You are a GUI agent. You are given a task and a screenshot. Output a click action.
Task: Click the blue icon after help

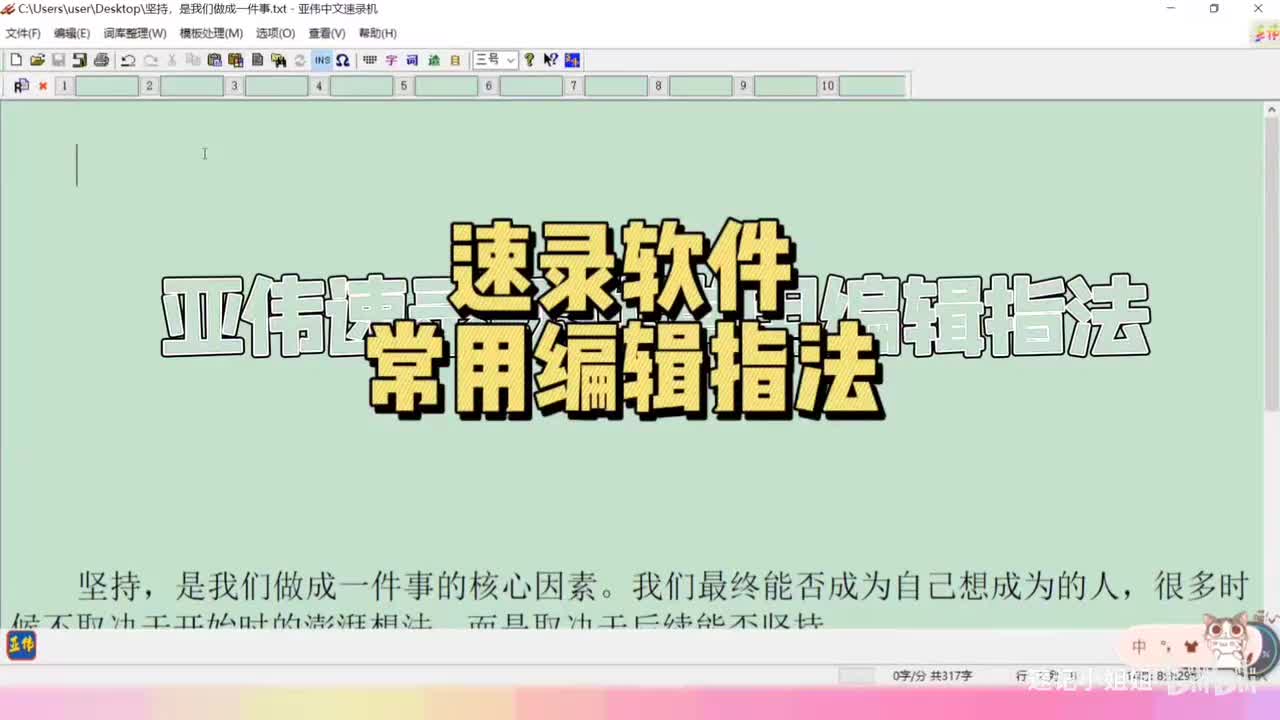tap(572, 60)
